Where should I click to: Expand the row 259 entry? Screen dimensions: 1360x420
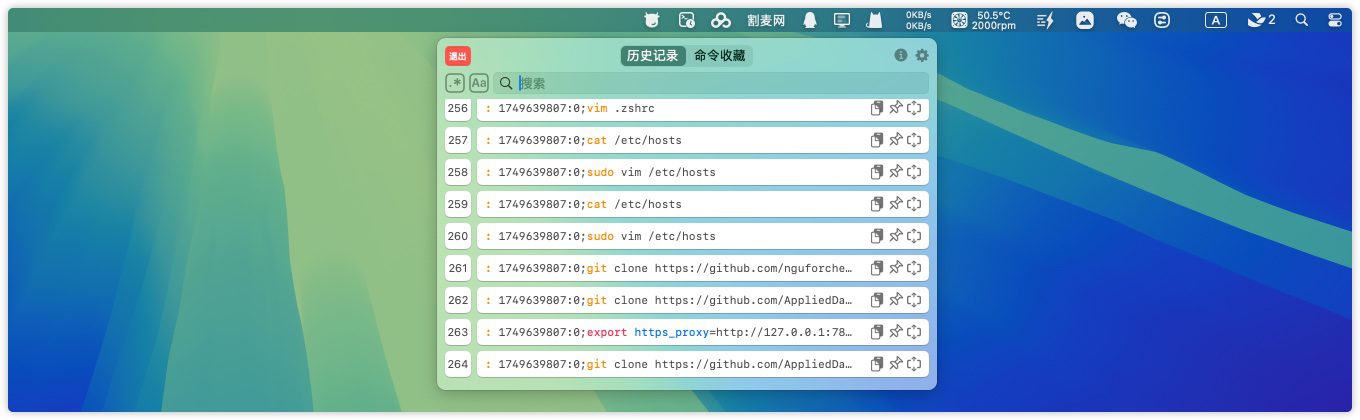914,204
